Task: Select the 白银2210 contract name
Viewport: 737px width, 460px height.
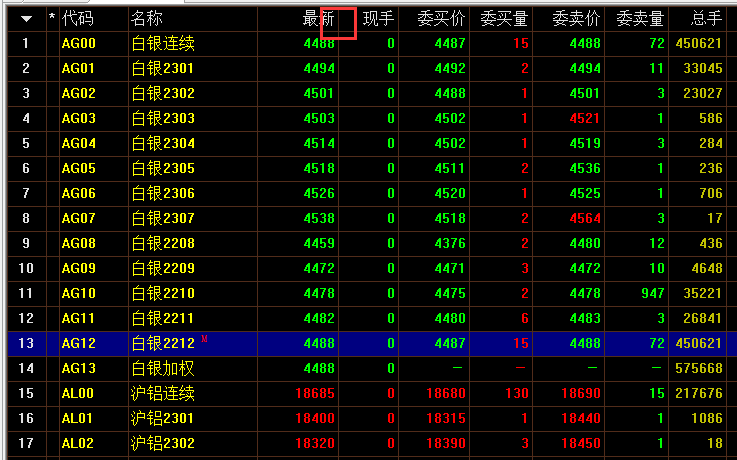Action: tap(163, 293)
